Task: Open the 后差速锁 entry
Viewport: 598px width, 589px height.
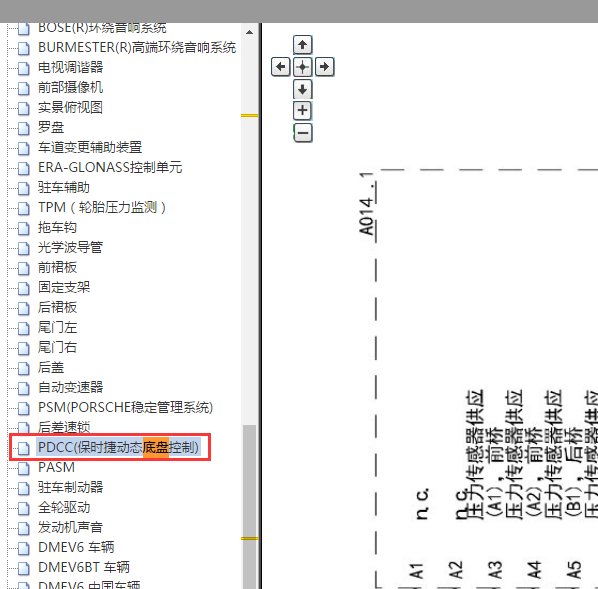Action: coord(64,427)
